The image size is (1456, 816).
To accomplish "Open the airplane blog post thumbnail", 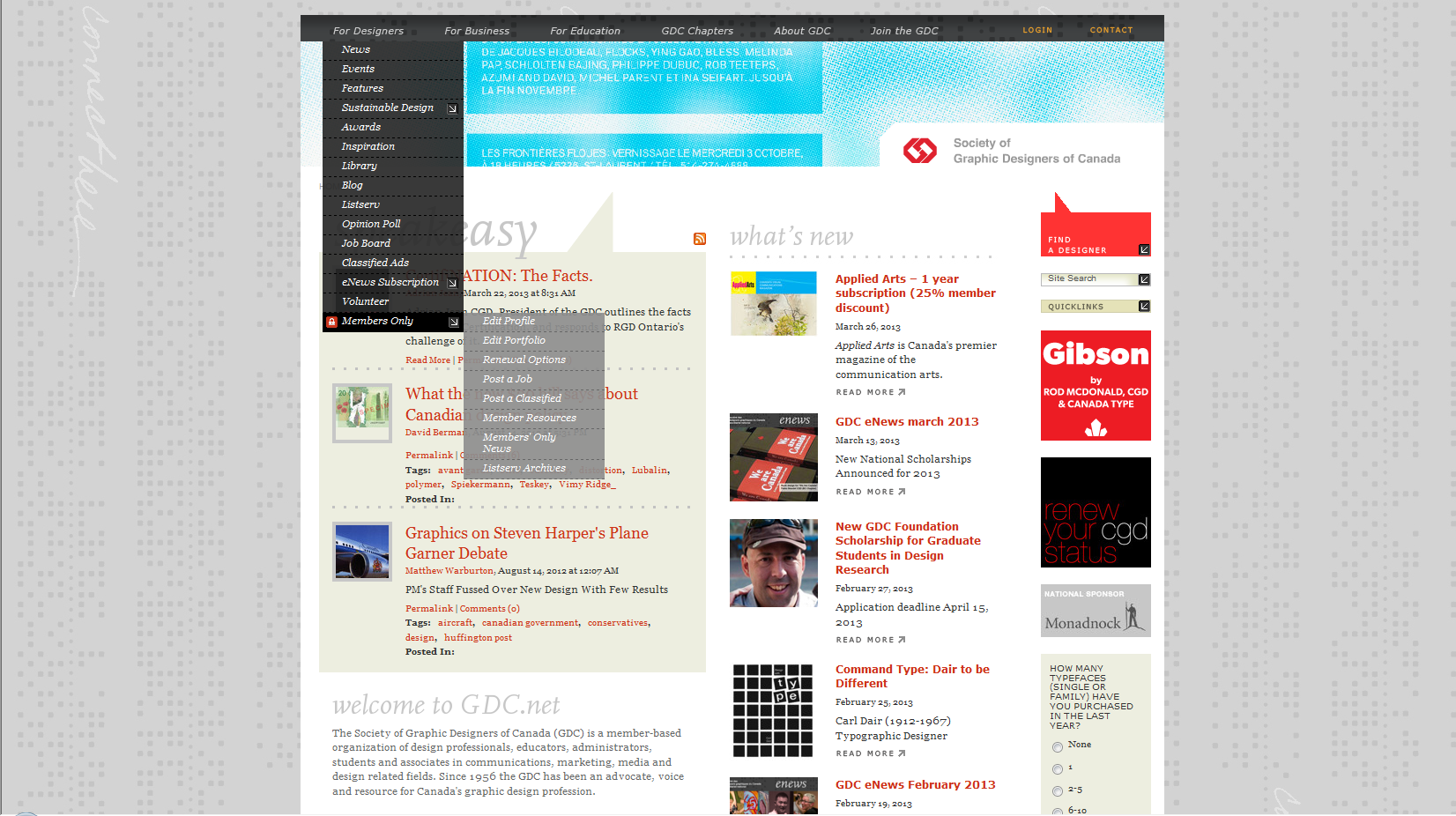I will point(362,552).
